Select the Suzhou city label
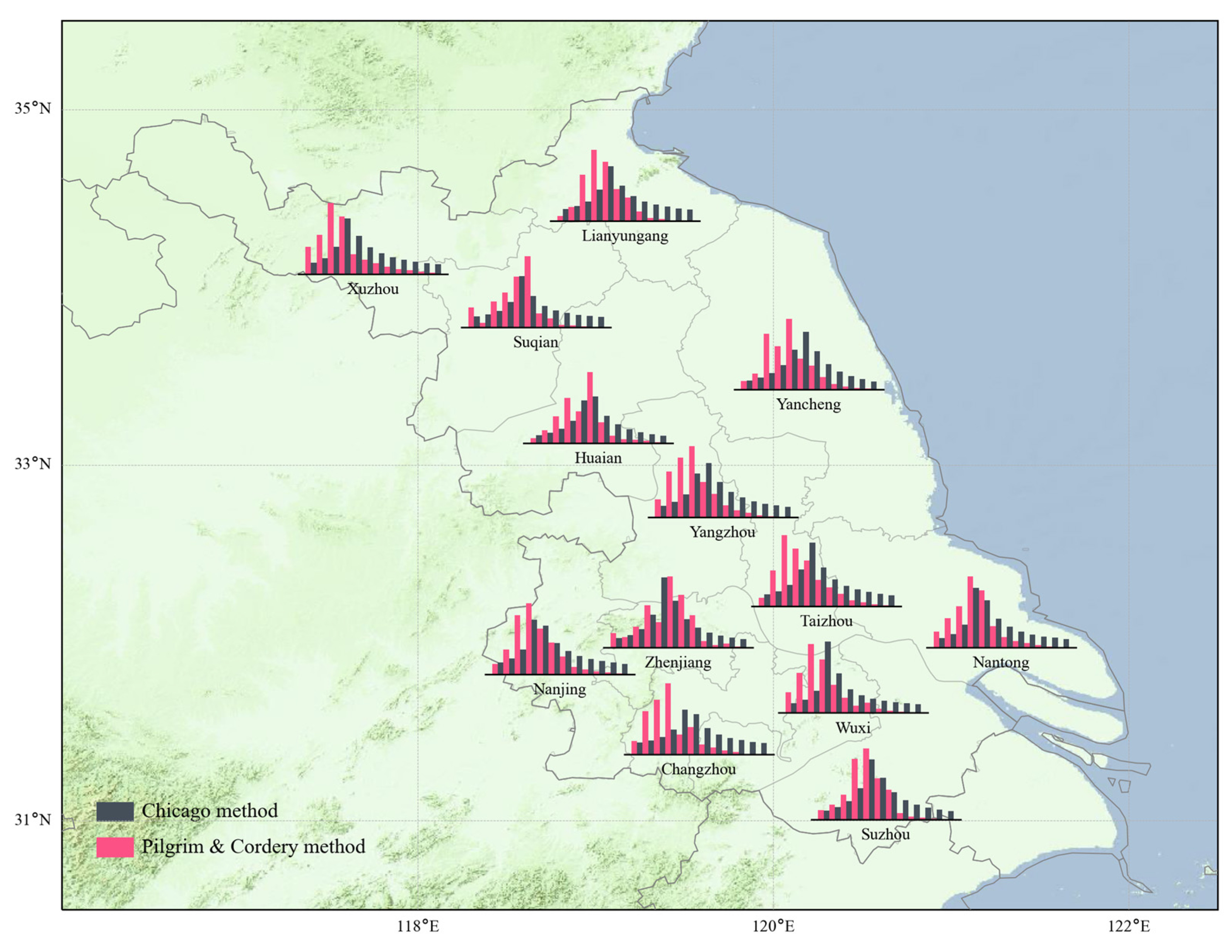Image resolution: width=1232 pixels, height=952 pixels. pos(885,835)
